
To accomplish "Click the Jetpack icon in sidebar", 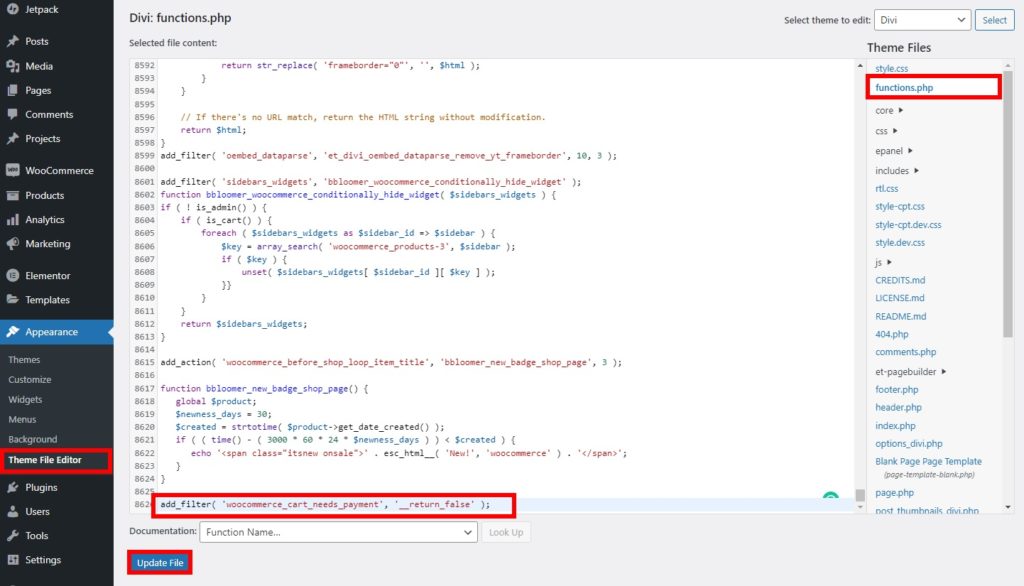I will point(12,9).
